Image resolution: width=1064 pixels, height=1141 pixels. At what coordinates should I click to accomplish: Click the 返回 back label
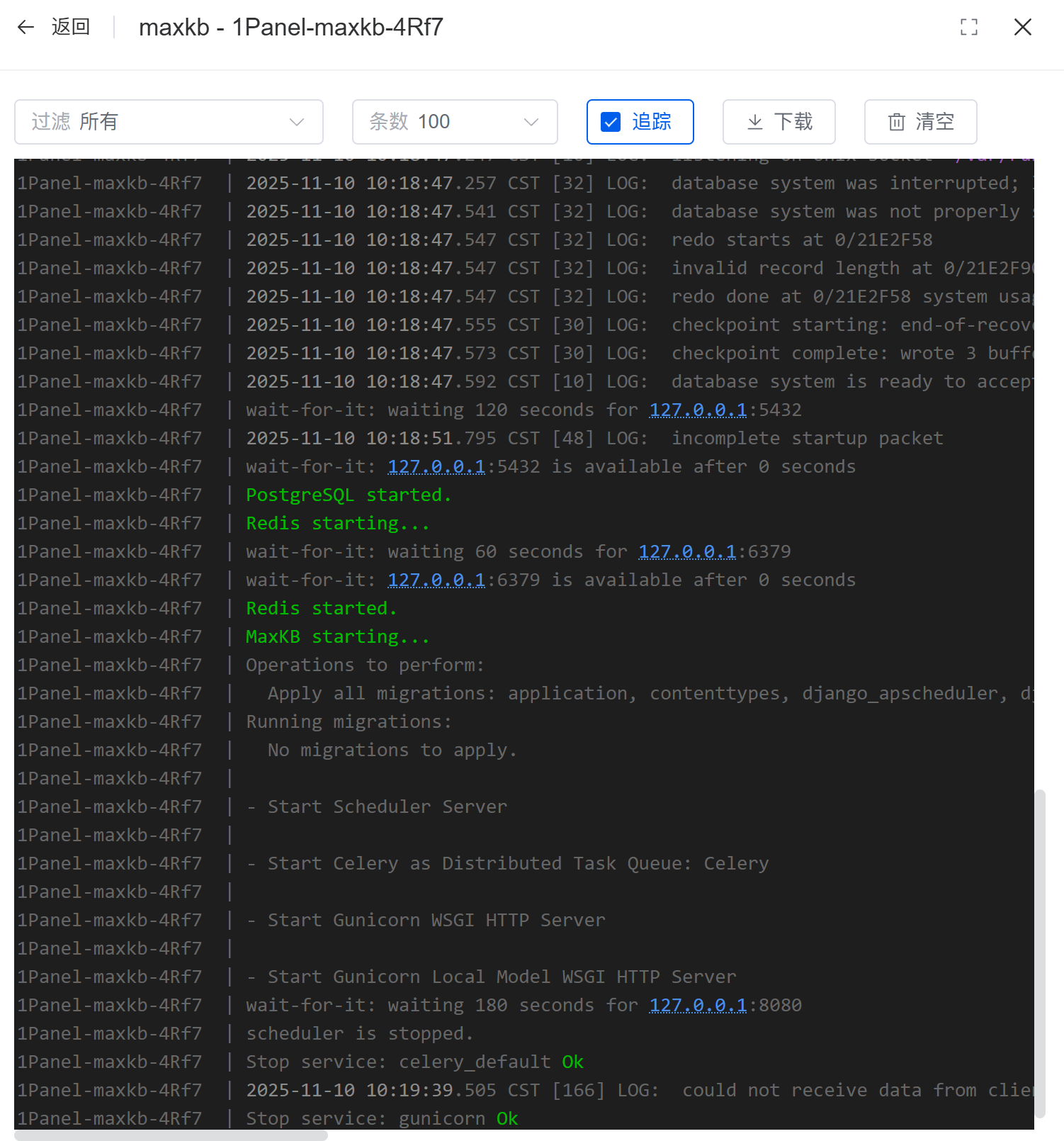tap(71, 28)
